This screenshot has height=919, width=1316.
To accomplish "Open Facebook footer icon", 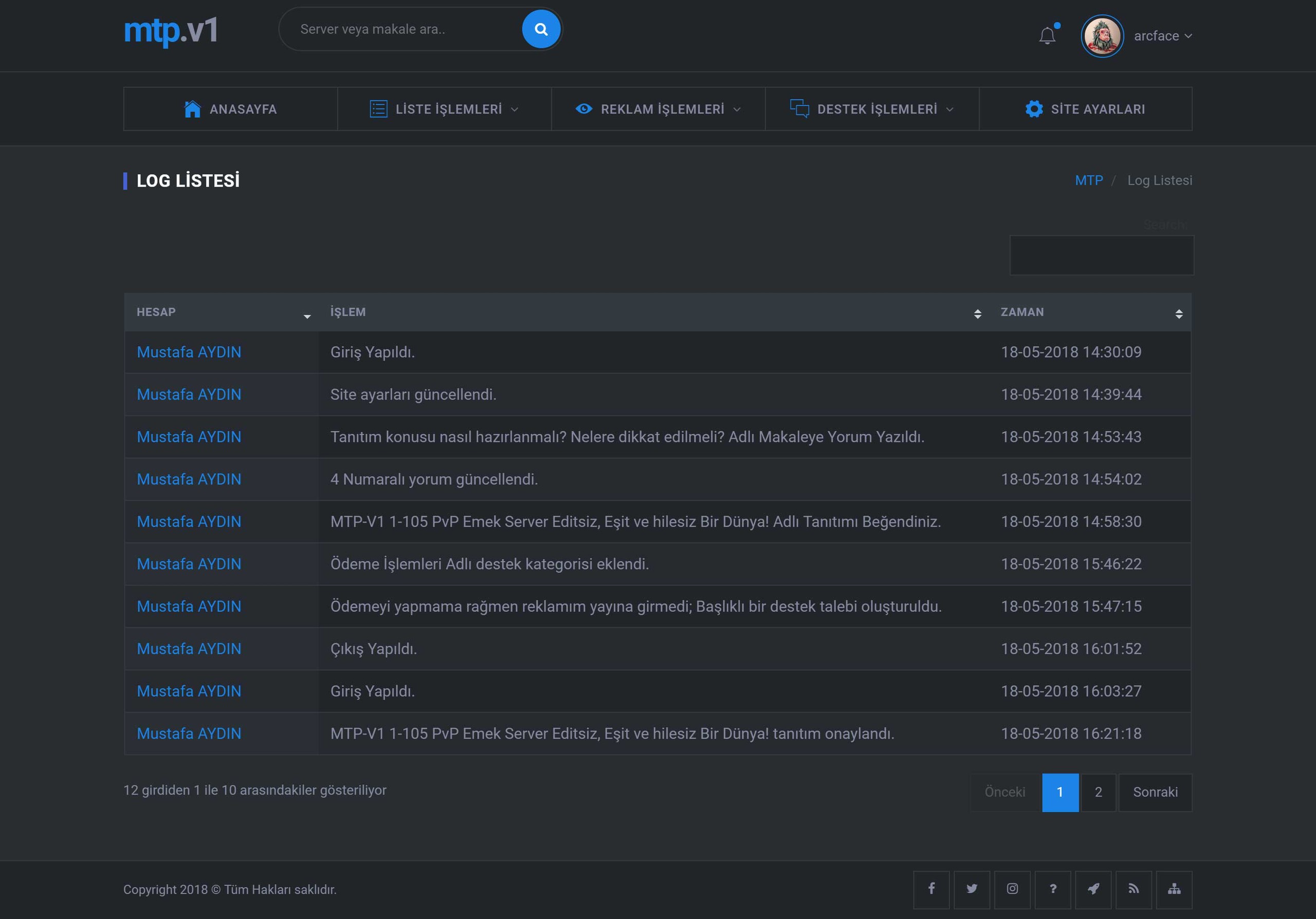I will tap(931, 889).
